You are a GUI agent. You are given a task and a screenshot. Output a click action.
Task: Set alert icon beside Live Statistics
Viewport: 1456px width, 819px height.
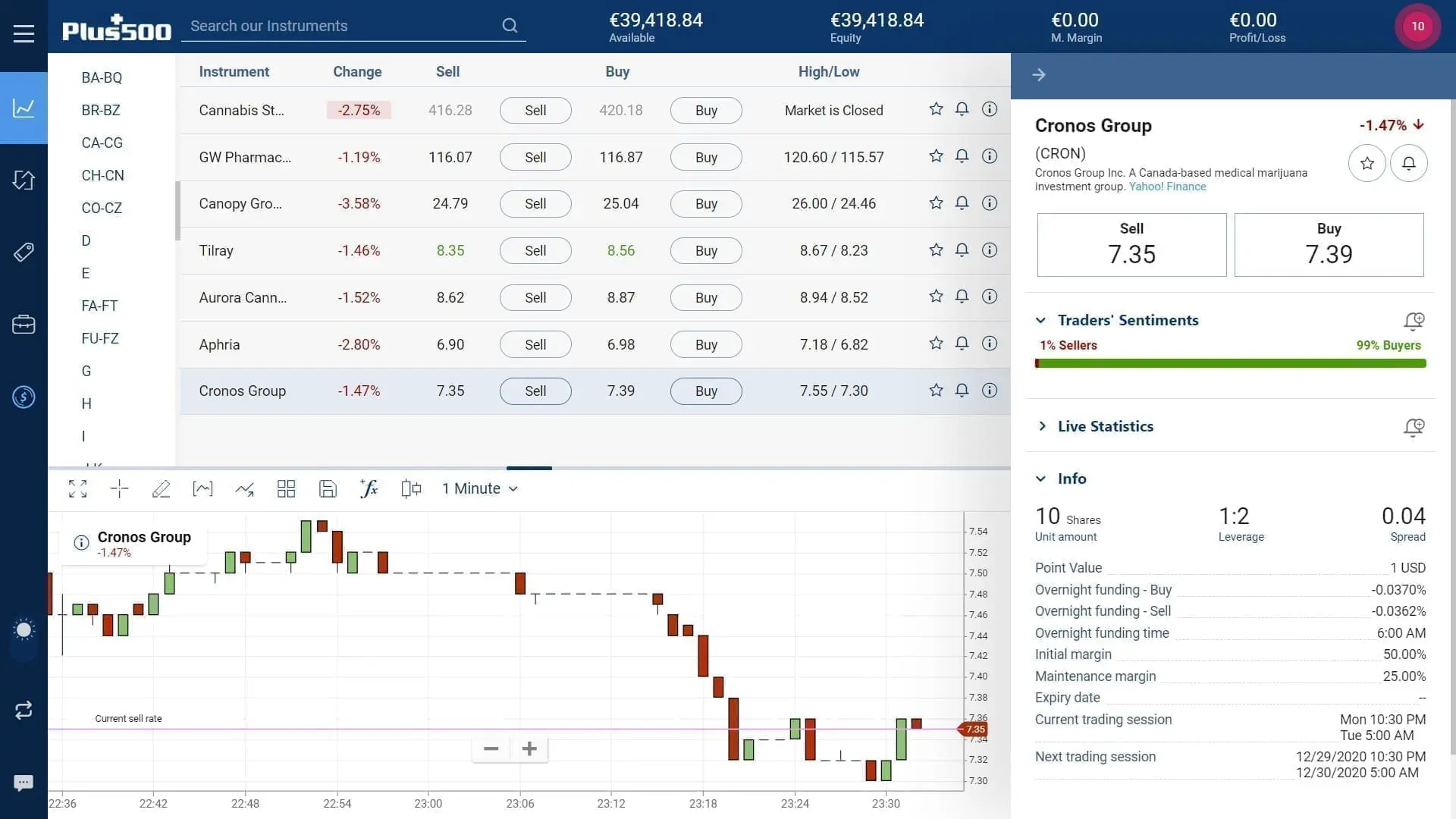click(x=1414, y=427)
